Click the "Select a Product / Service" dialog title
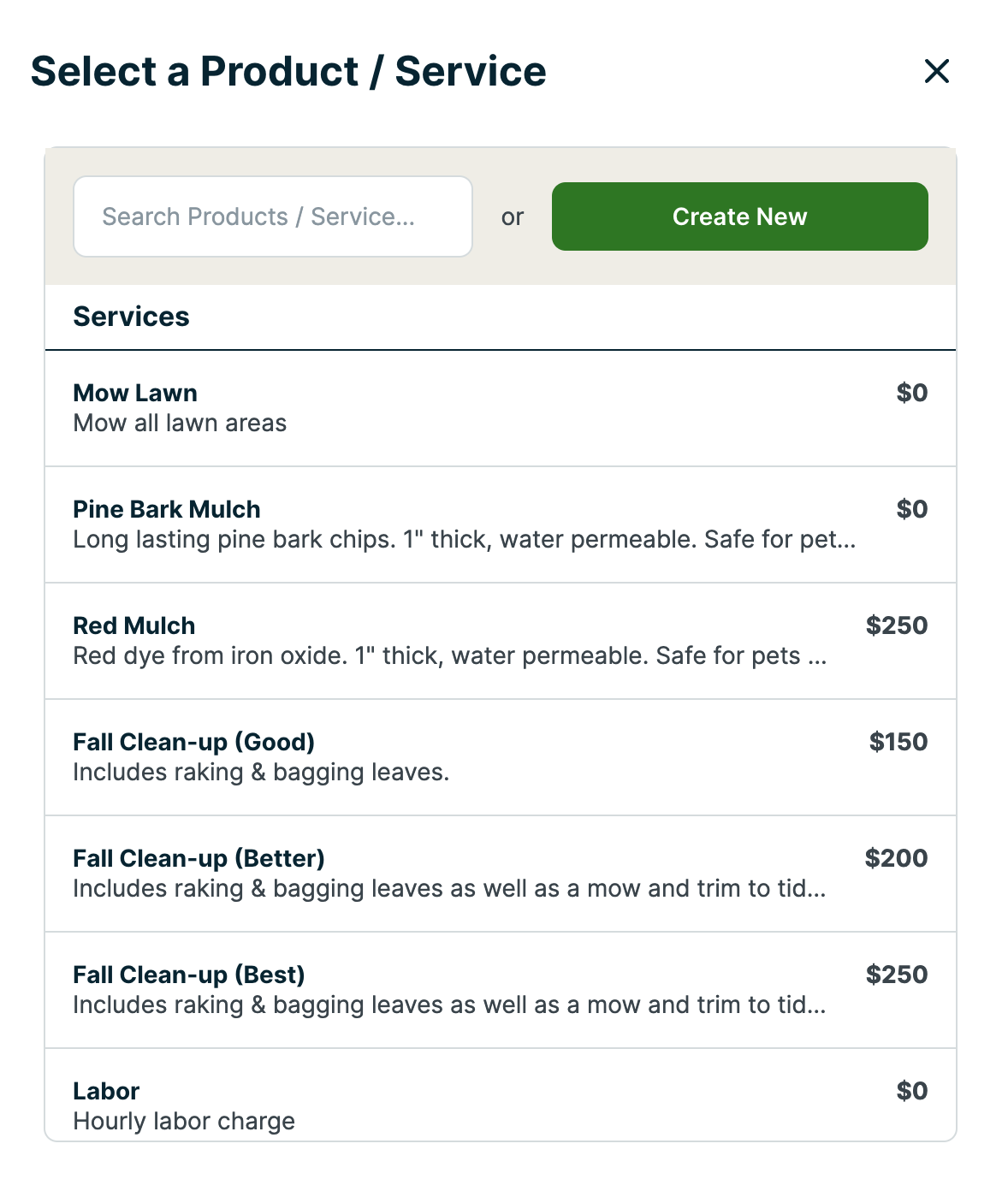This screenshot has height=1191, width=1008. tap(288, 71)
